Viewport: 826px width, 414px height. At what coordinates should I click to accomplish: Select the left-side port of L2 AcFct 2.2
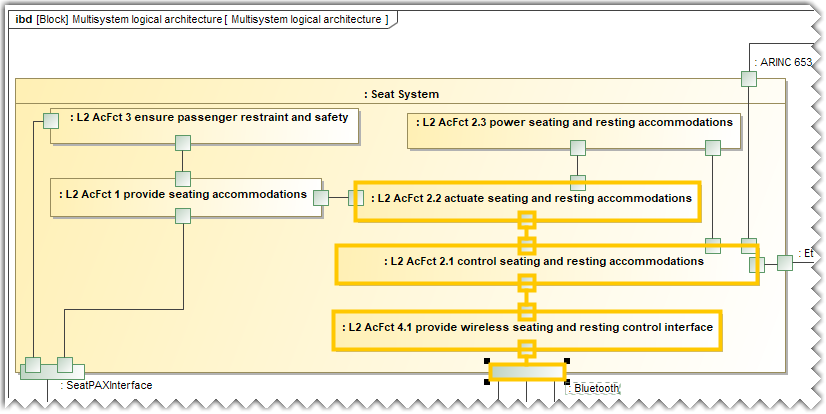coord(356,198)
